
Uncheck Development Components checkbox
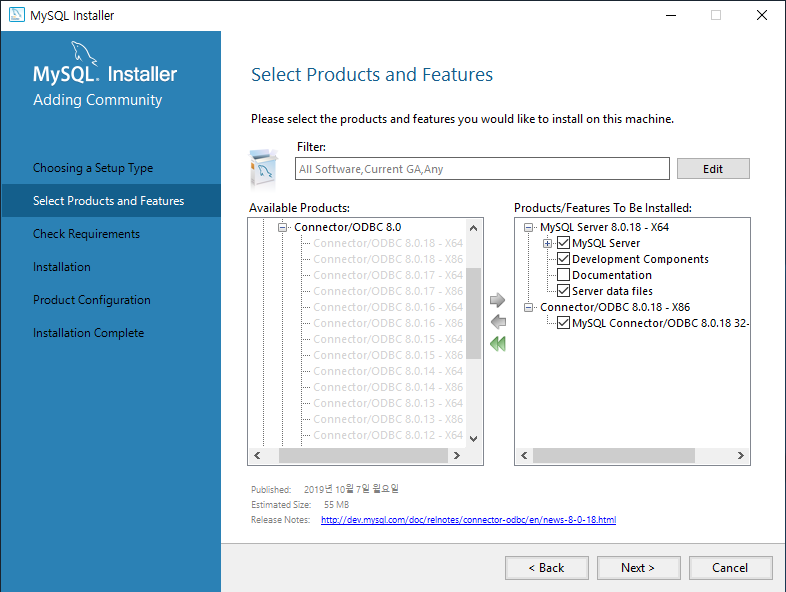(563, 259)
